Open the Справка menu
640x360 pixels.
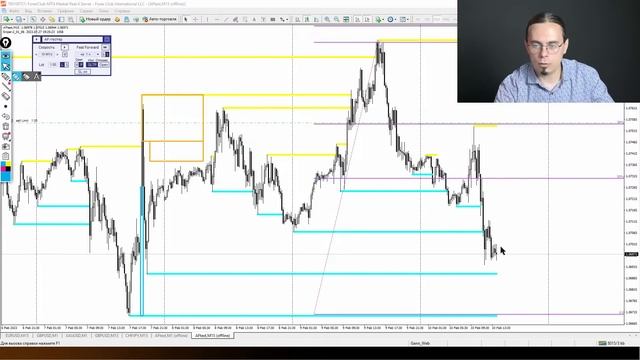(122, 11)
